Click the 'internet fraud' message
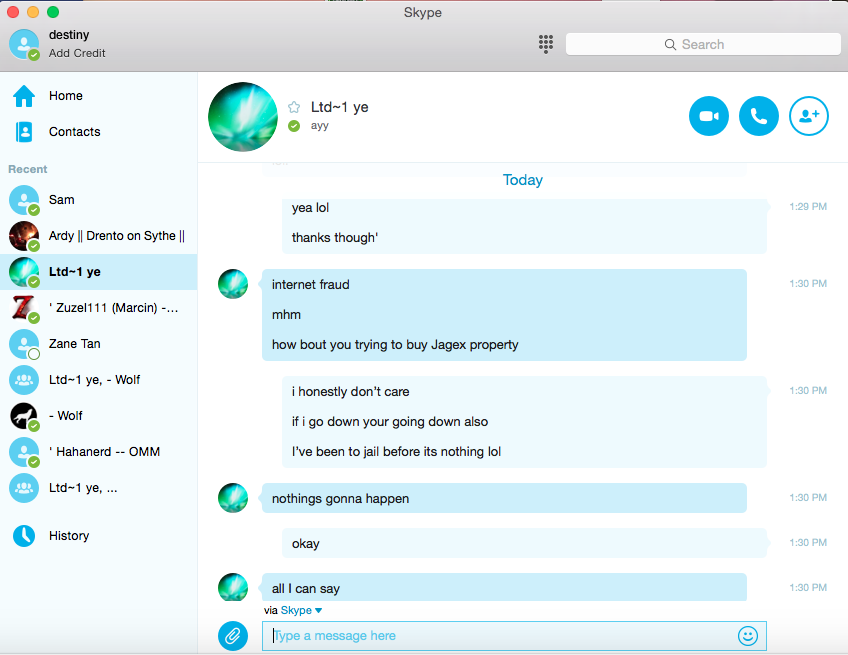The height and width of the screenshot is (655, 848). tap(310, 285)
